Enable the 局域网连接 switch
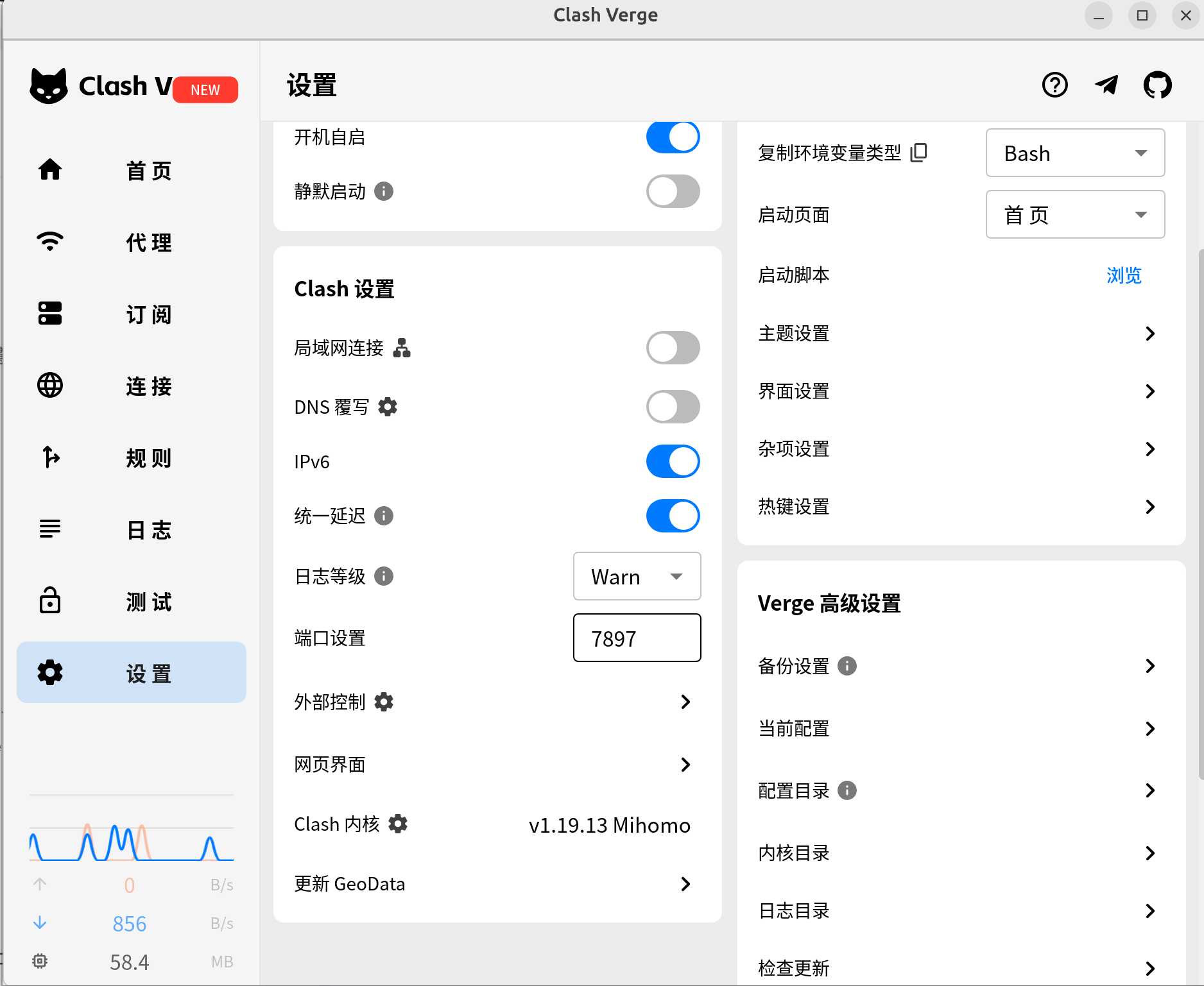Screen dimensions: 1204x986 point(673,348)
